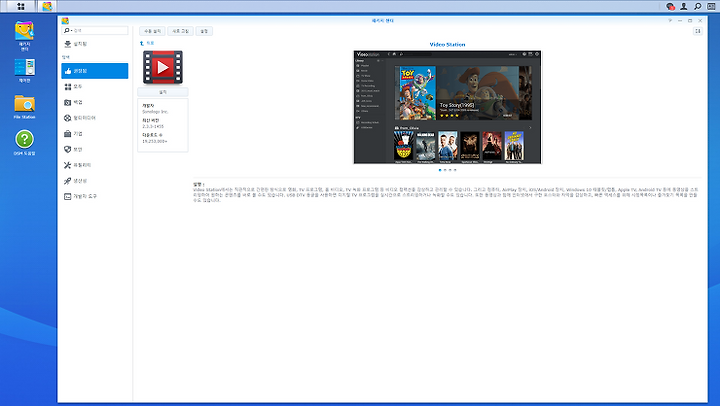This screenshot has width=720, height=406.
Task: Select the Security (보안) category
Action: click(x=95, y=149)
